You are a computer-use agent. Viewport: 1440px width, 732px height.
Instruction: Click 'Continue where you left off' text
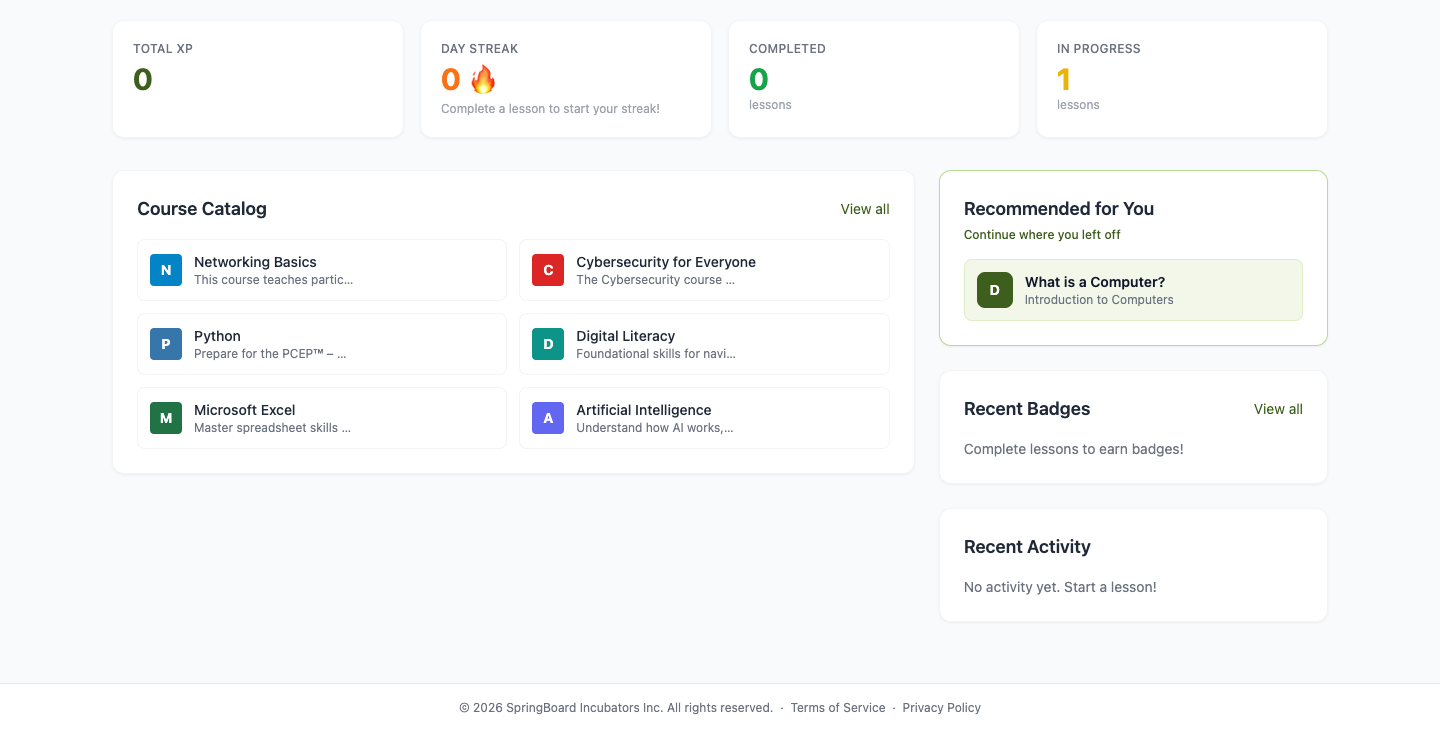pos(1042,235)
